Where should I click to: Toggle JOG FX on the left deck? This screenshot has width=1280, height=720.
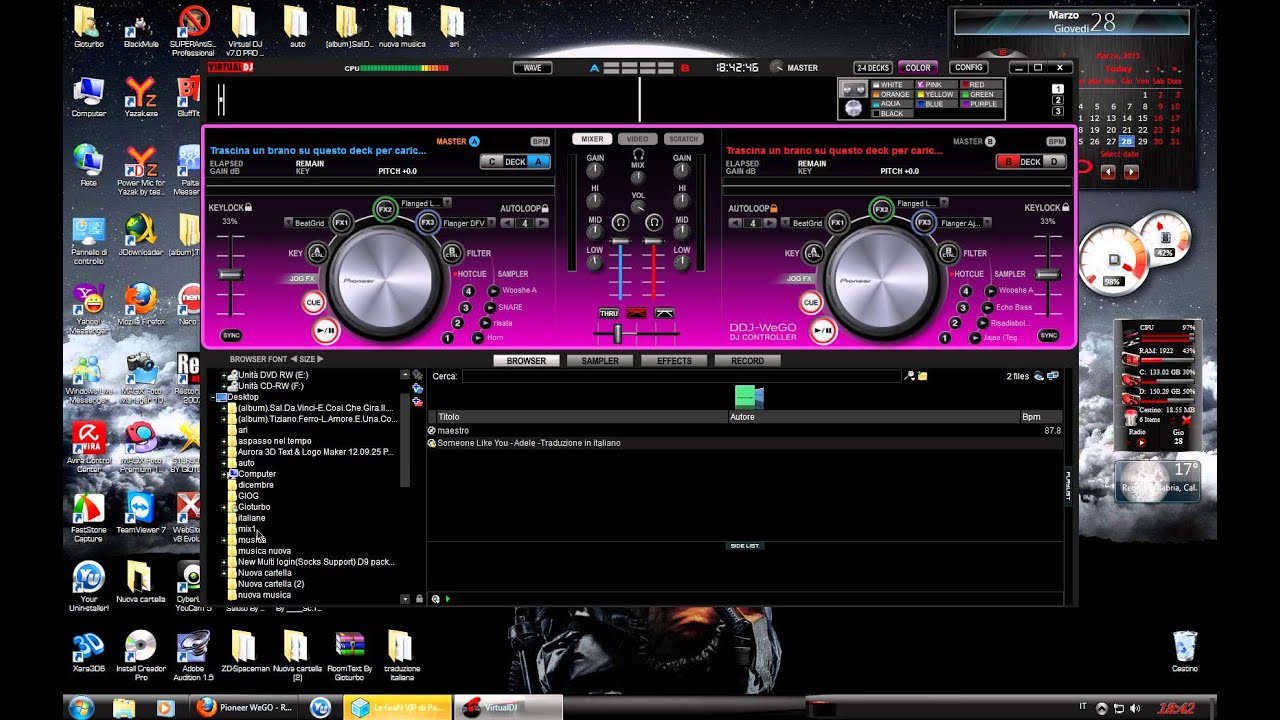(302, 278)
